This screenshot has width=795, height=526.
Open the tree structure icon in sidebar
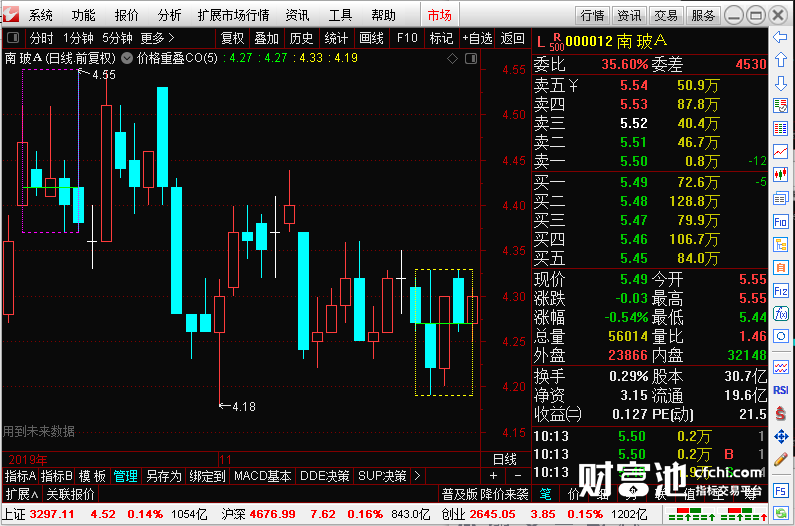[x=780, y=244]
